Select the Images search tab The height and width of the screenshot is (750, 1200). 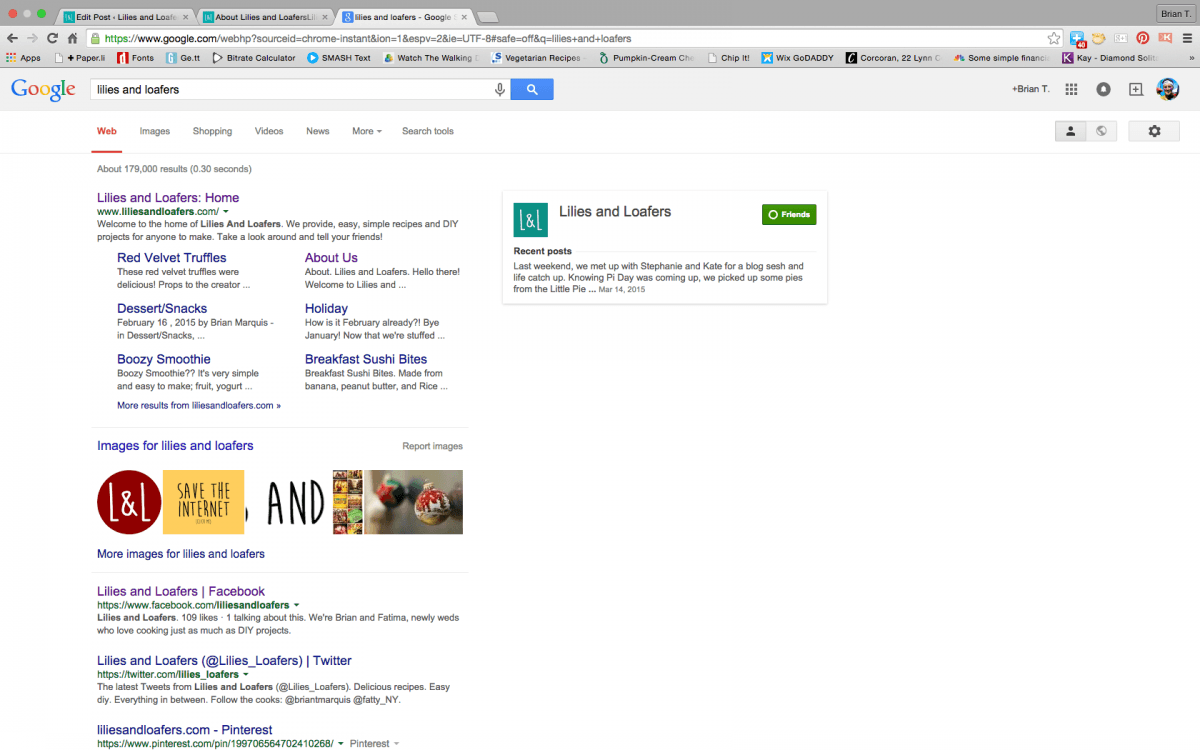tap(154, 131)
